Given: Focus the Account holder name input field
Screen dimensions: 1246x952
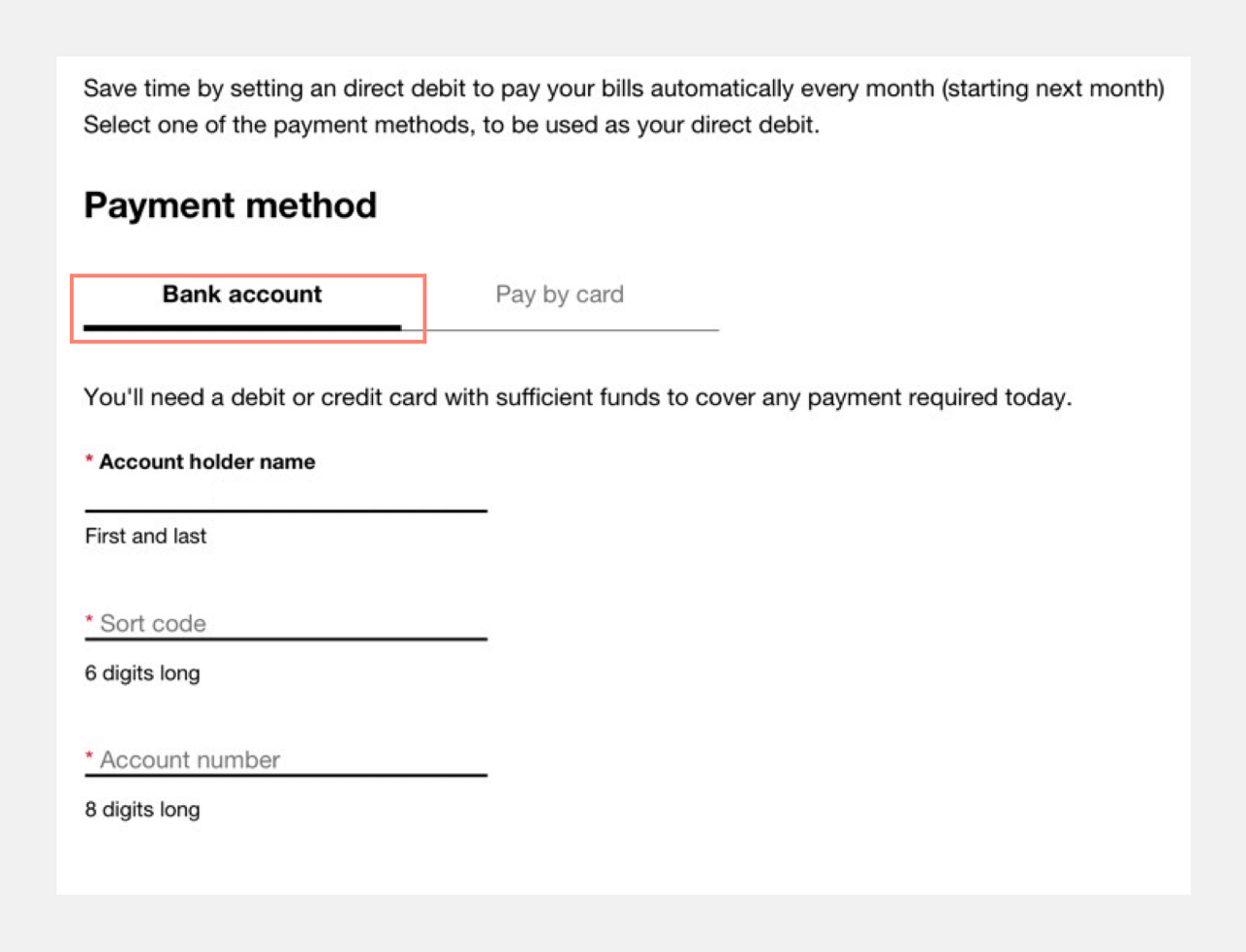Looking at the screenshot, I should click(x=285, y=494).
